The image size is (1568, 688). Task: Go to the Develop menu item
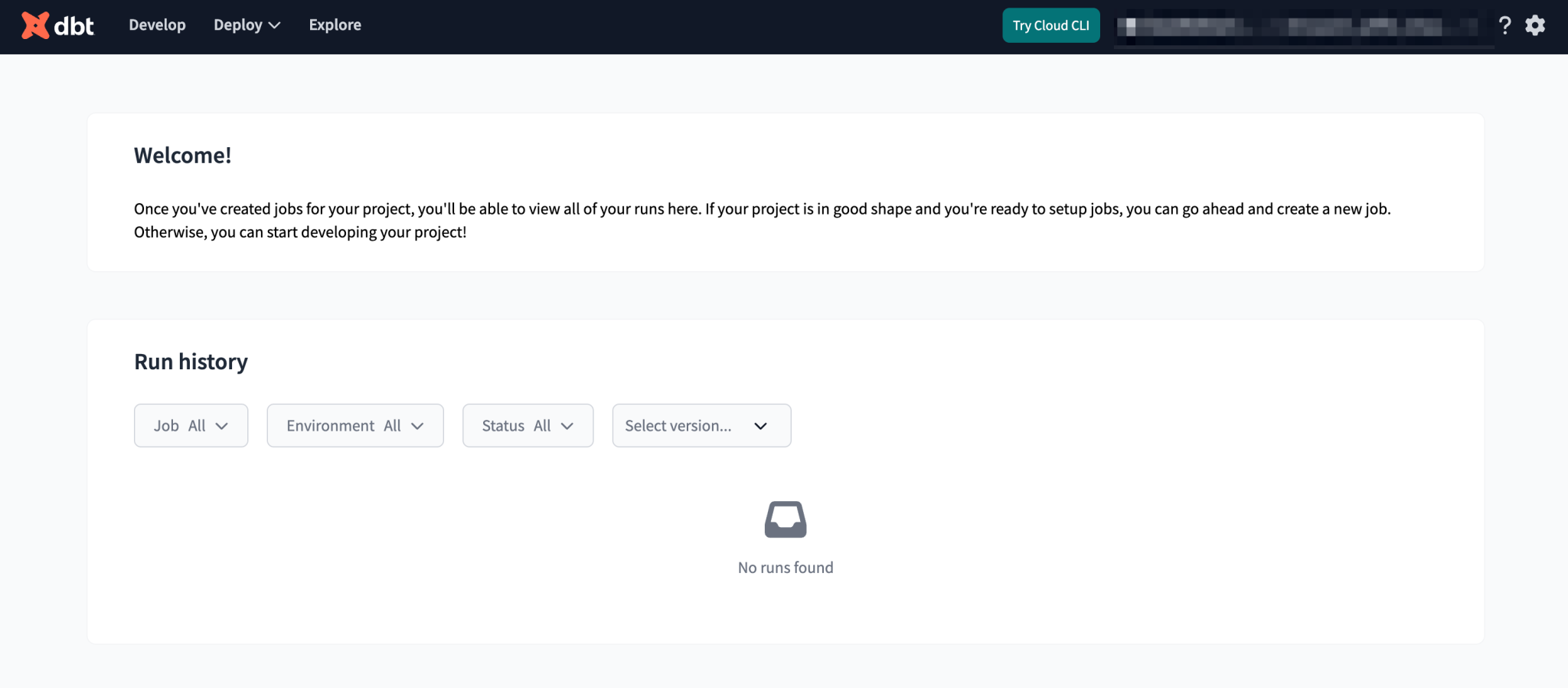coord(157,25)
